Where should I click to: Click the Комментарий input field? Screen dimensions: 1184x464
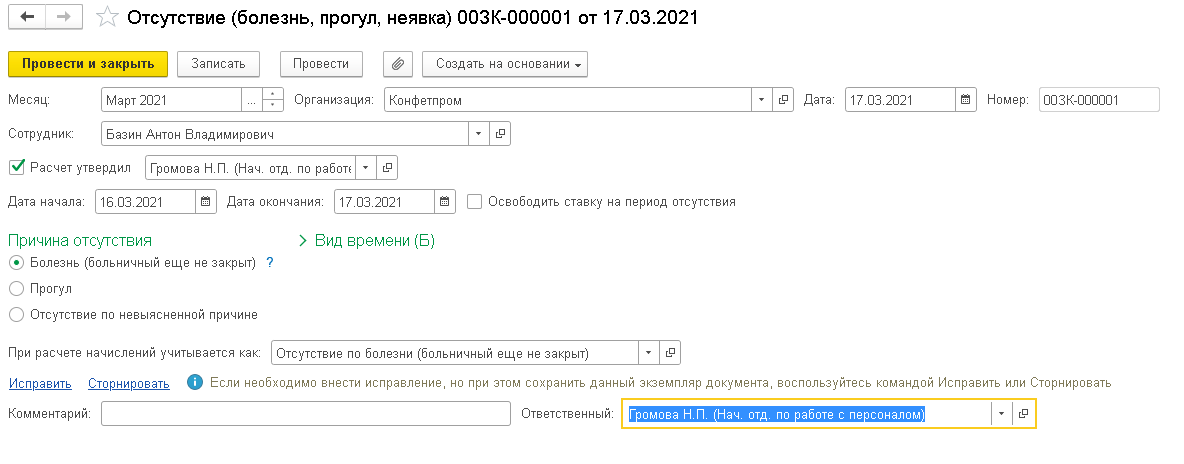click(306, 414)
